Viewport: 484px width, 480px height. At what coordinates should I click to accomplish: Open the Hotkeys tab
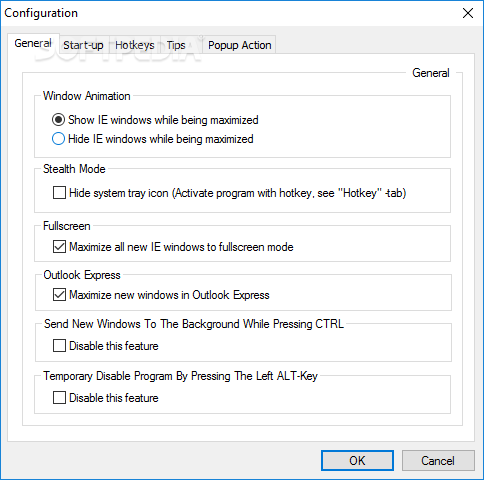pos(135,45)
